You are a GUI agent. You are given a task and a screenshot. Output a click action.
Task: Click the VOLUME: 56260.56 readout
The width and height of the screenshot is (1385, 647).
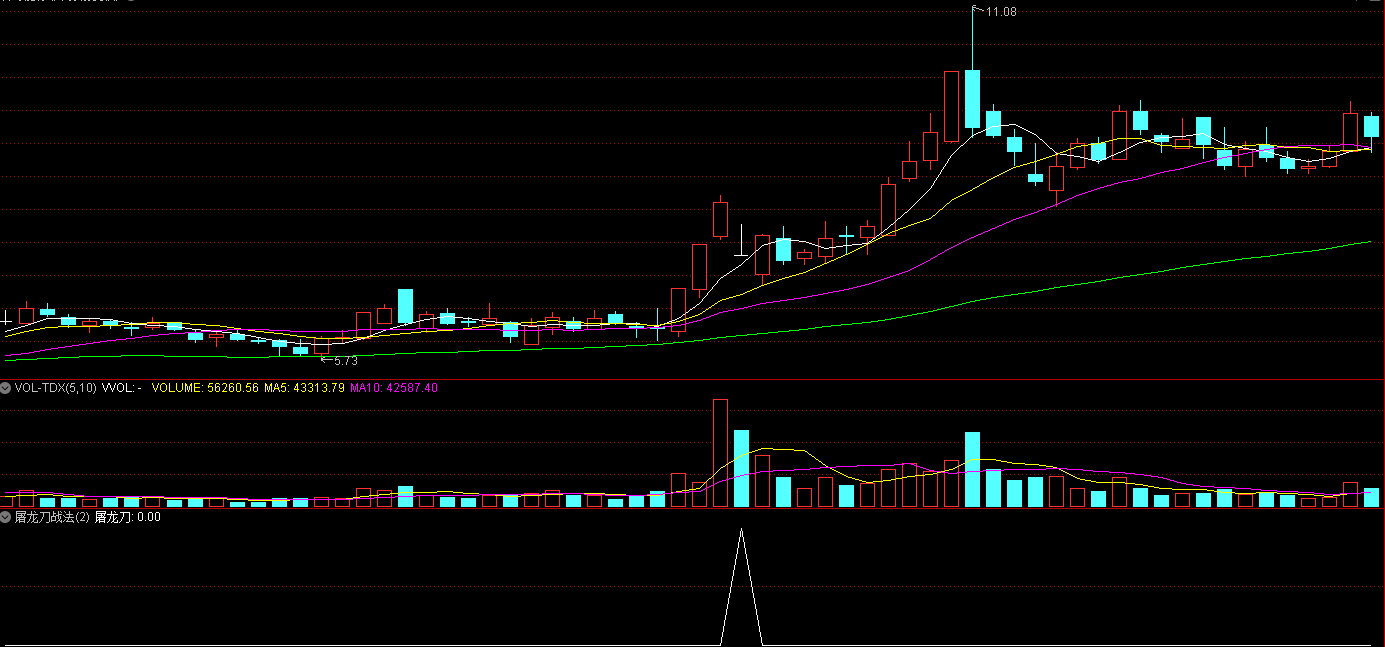tap(205, 387)
